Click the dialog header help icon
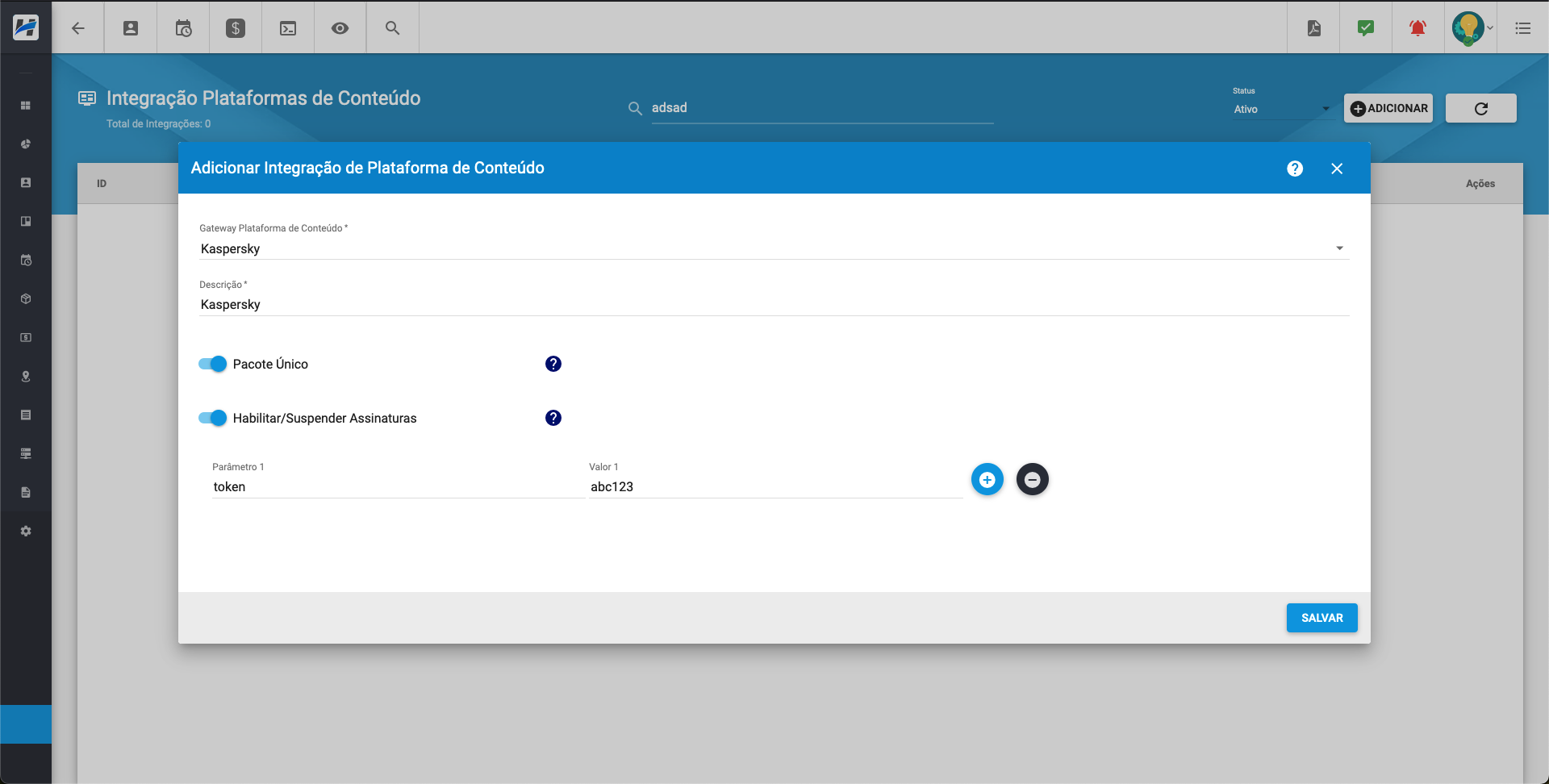The image size is (1549, 784). coord(1295,169)
